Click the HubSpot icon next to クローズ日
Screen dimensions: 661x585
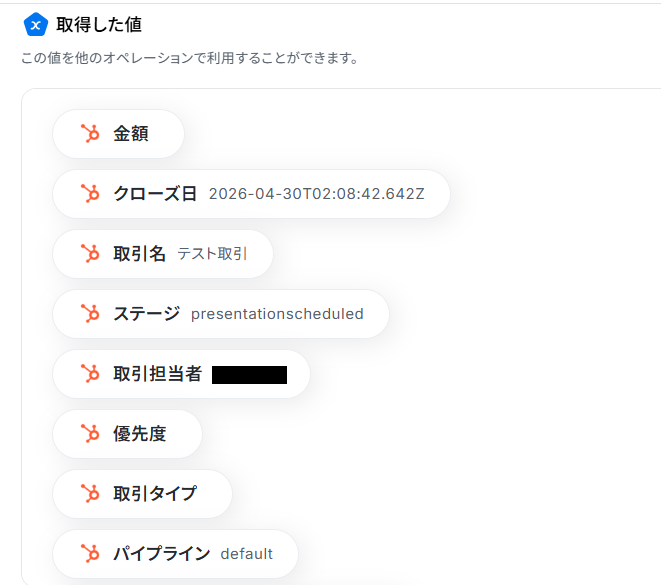(x=90, y=193)
